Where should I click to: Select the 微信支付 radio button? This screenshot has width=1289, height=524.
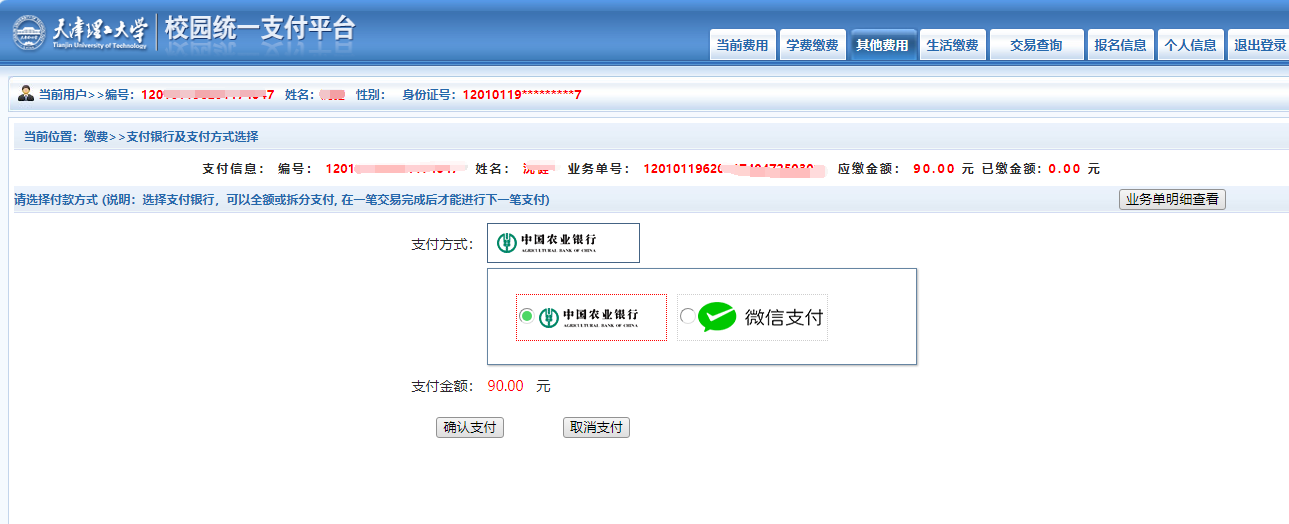click(687, 317)
